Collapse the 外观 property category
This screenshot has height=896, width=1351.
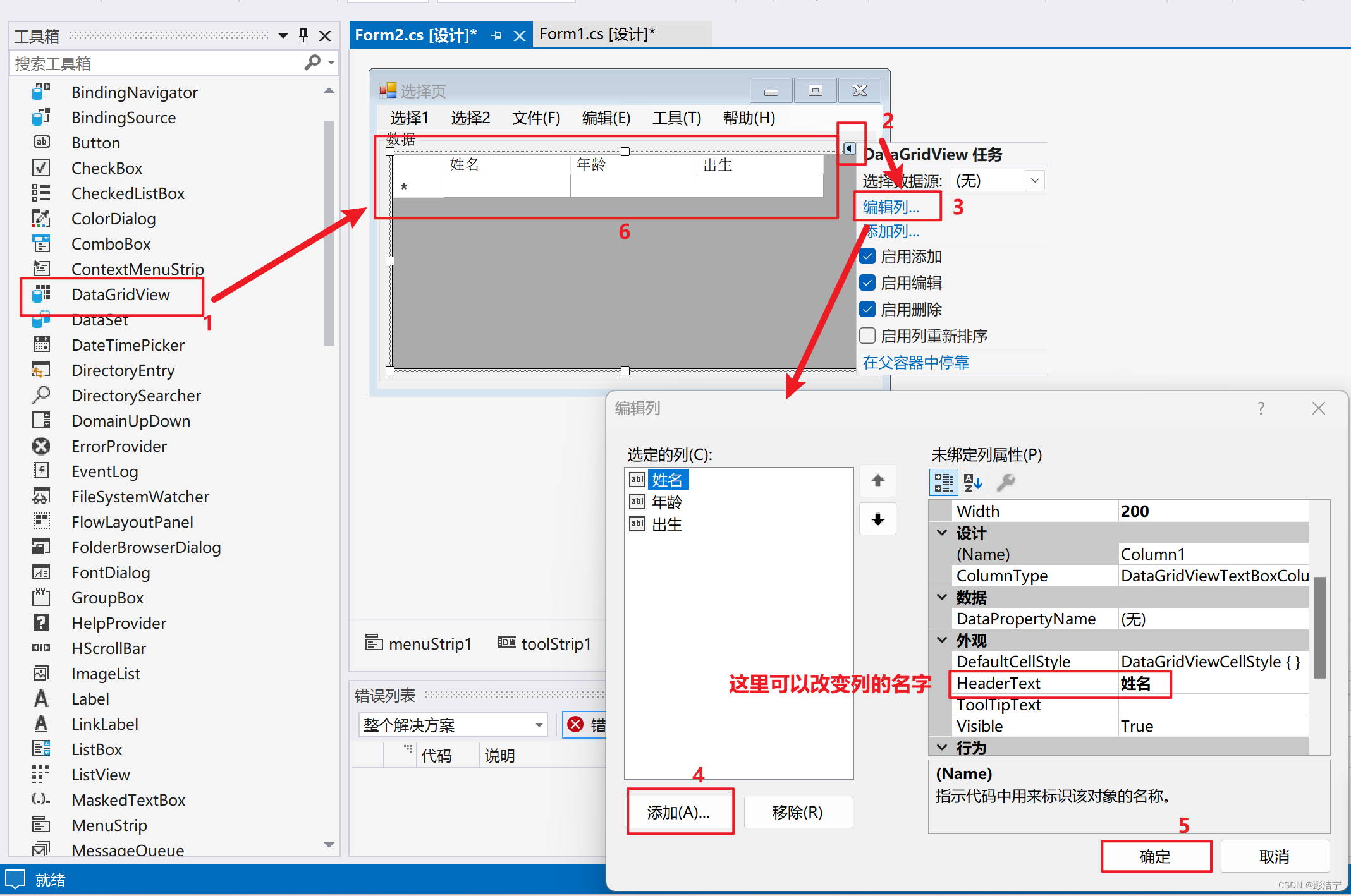tap(942, 640)
